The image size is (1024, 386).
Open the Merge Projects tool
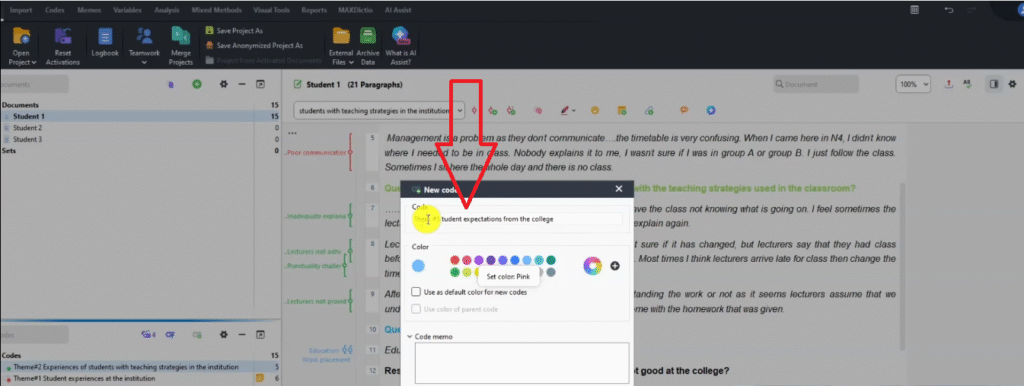pyautogui.click(x=180, y=47)
